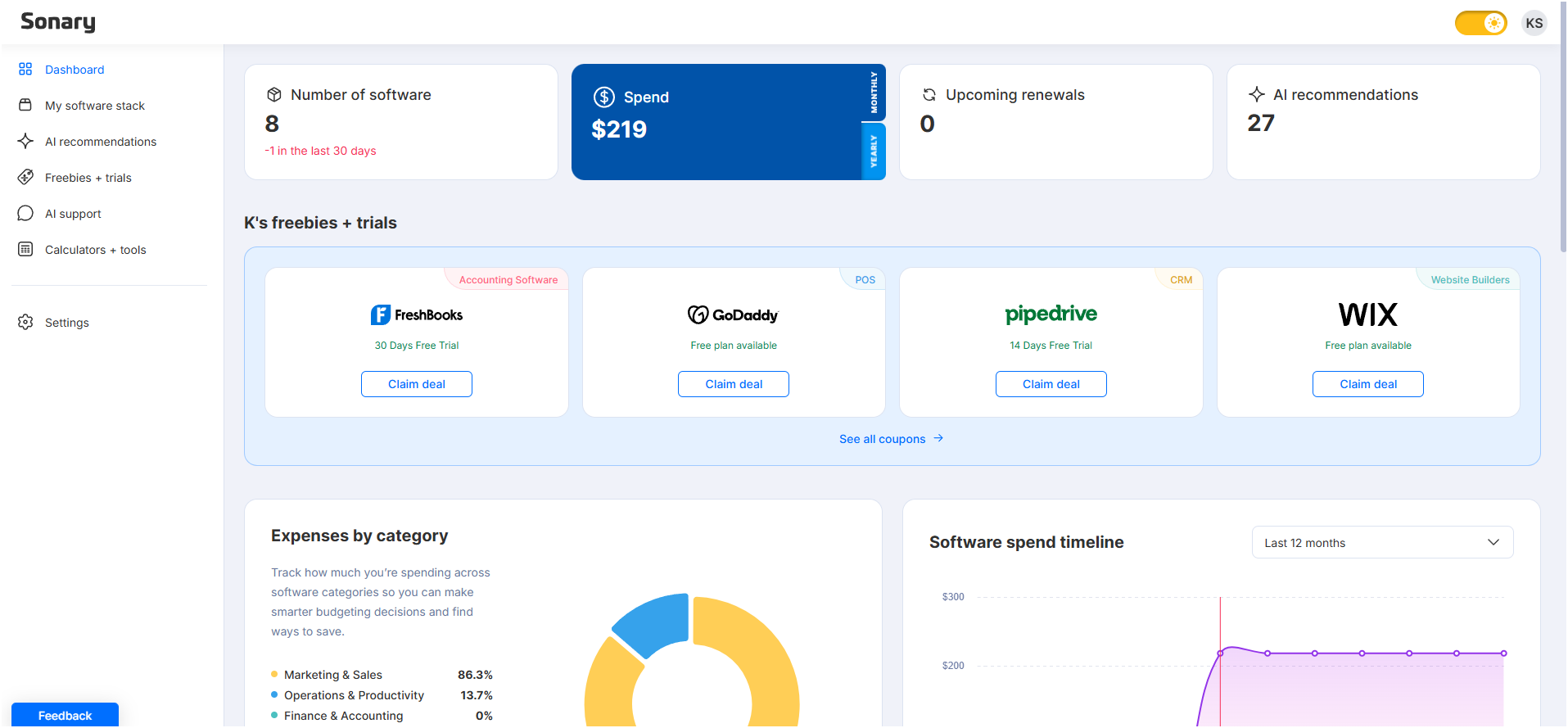
Task: Click the AI recommendations sparkle sidebar icon
Action: coord(25,142)
